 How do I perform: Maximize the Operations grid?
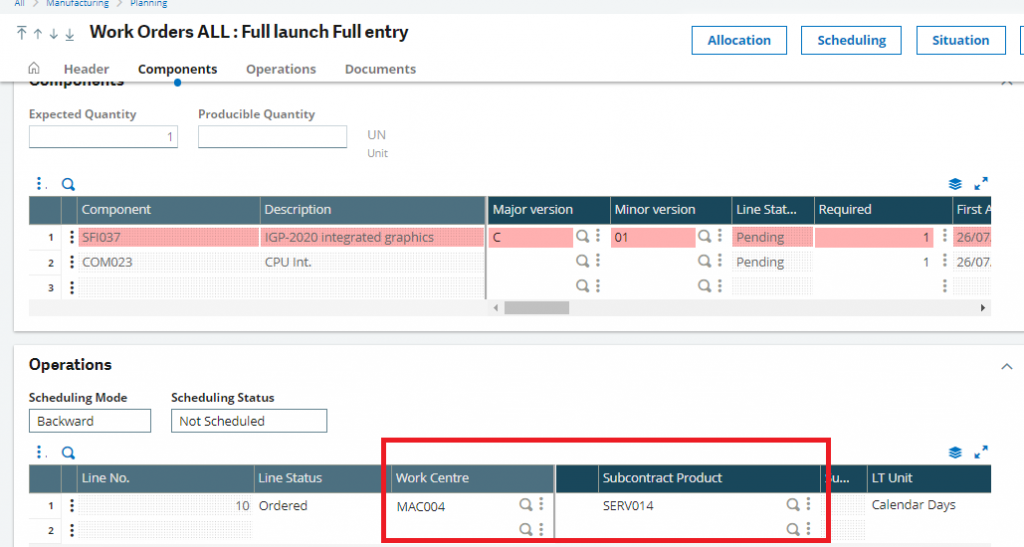981,452
